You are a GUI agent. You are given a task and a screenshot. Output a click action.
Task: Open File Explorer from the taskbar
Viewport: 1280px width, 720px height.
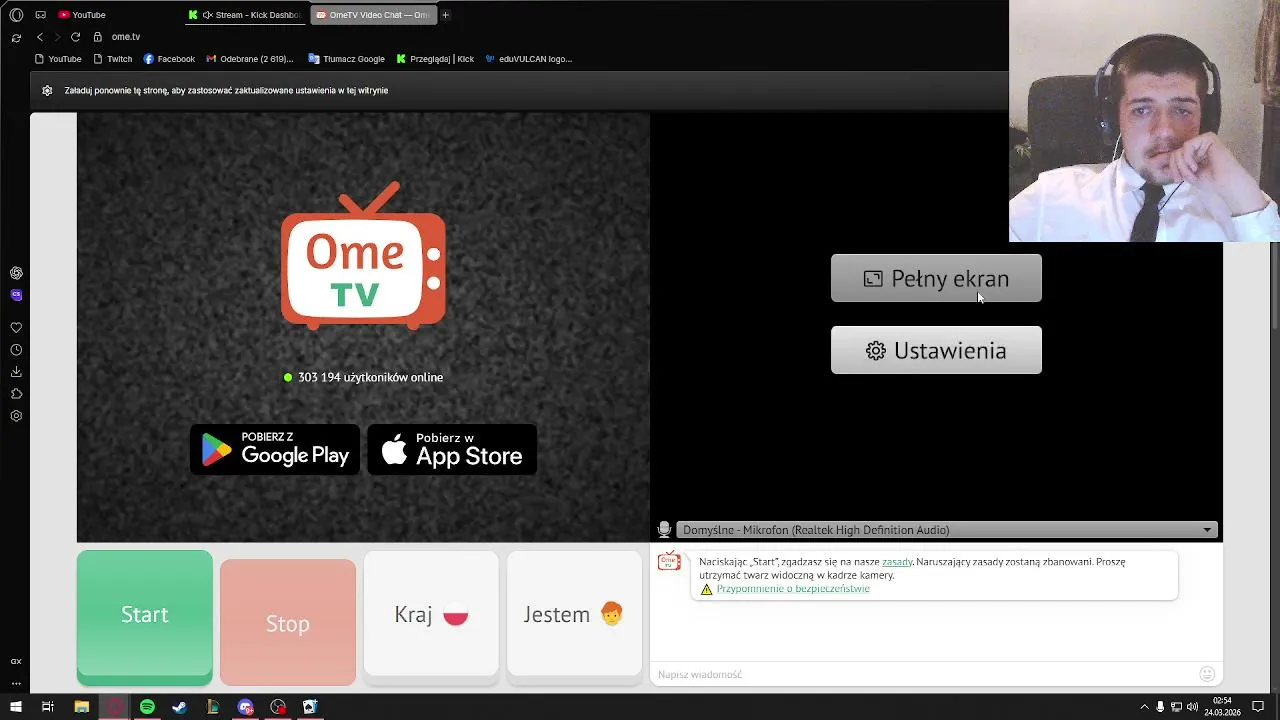[x=82, y=707]
